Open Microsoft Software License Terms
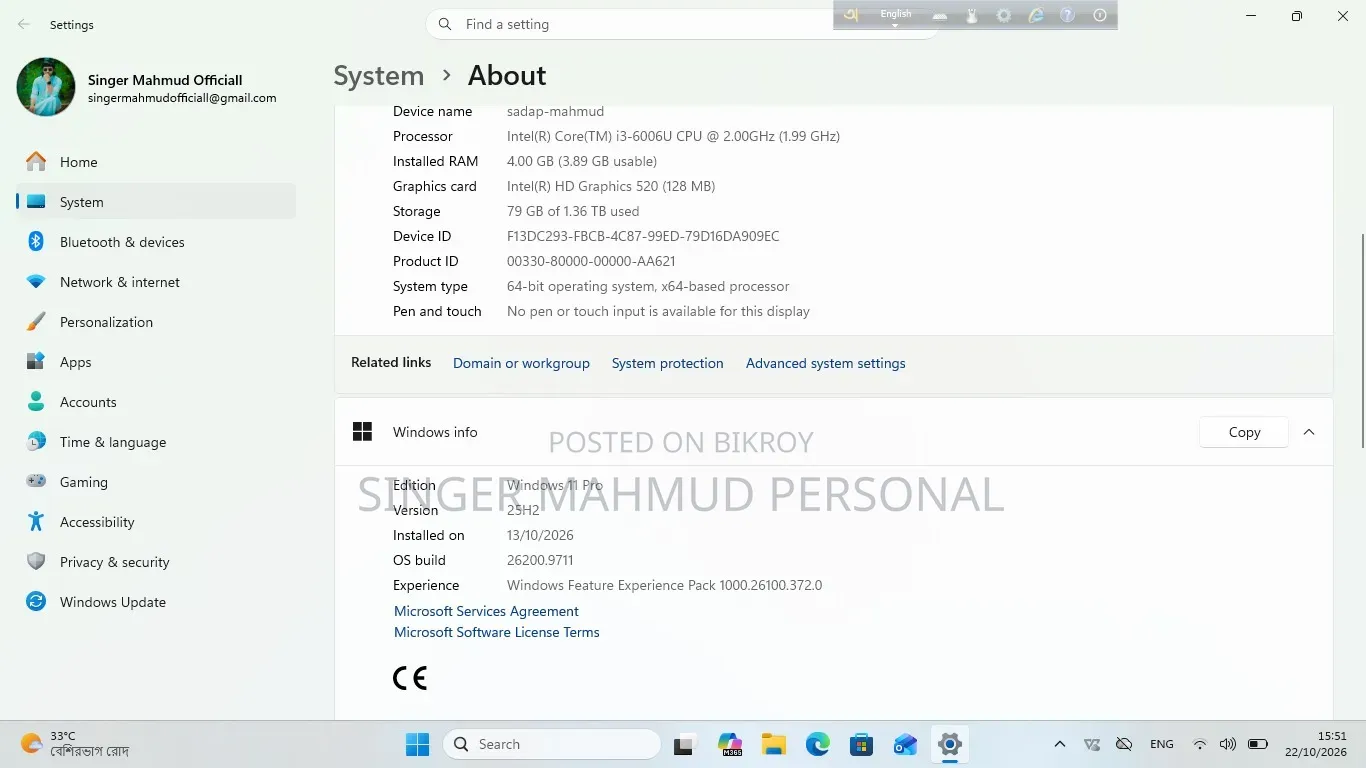Image resolution: width=1366 pixels, height=768 pixels. pos(497,632)
